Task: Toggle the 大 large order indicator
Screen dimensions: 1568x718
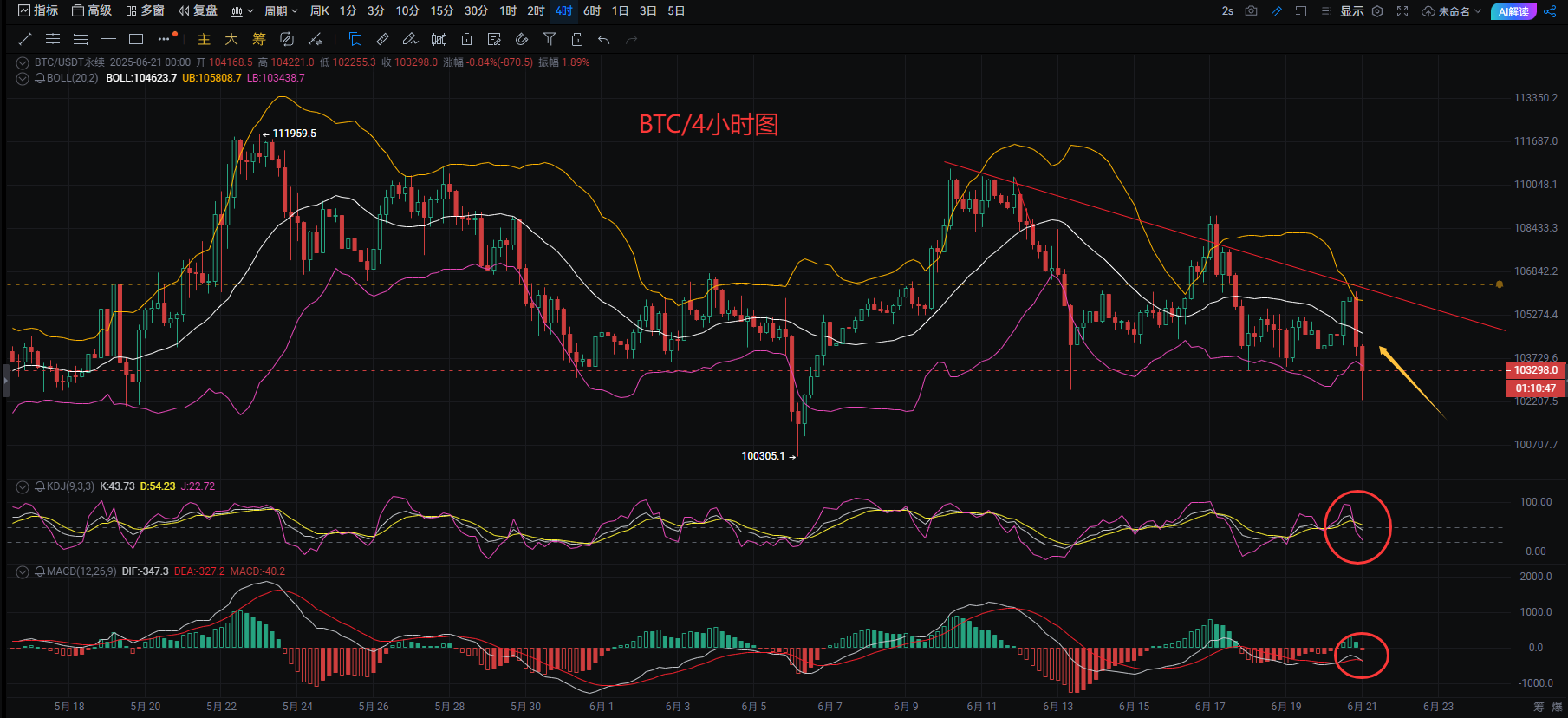Action: 231,39
